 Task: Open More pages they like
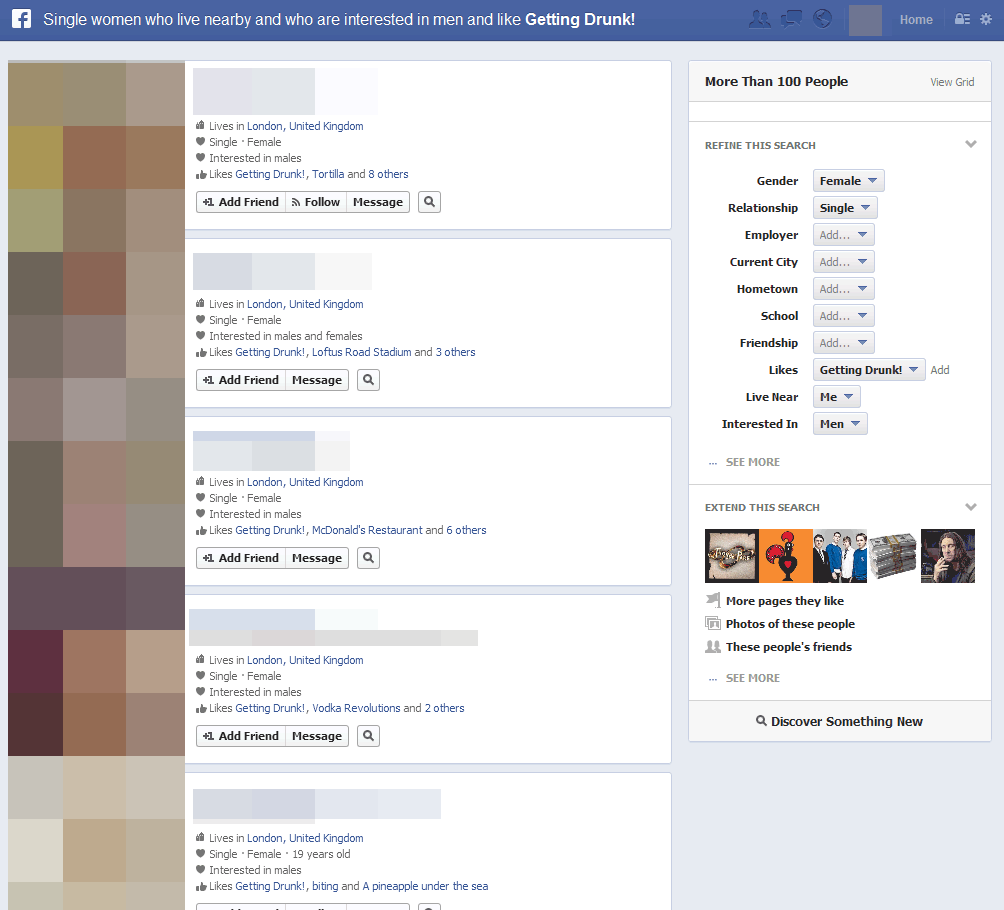pos(784,601)
